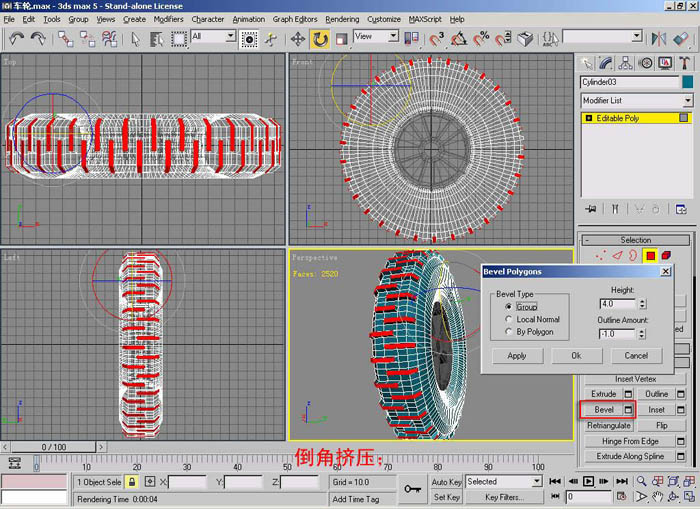Image resolution: width=700 pixels, height=509 pixels.
Task: Click the Angle Snap toggle icon
Action: pyautogui.click(x=458, y=39)
